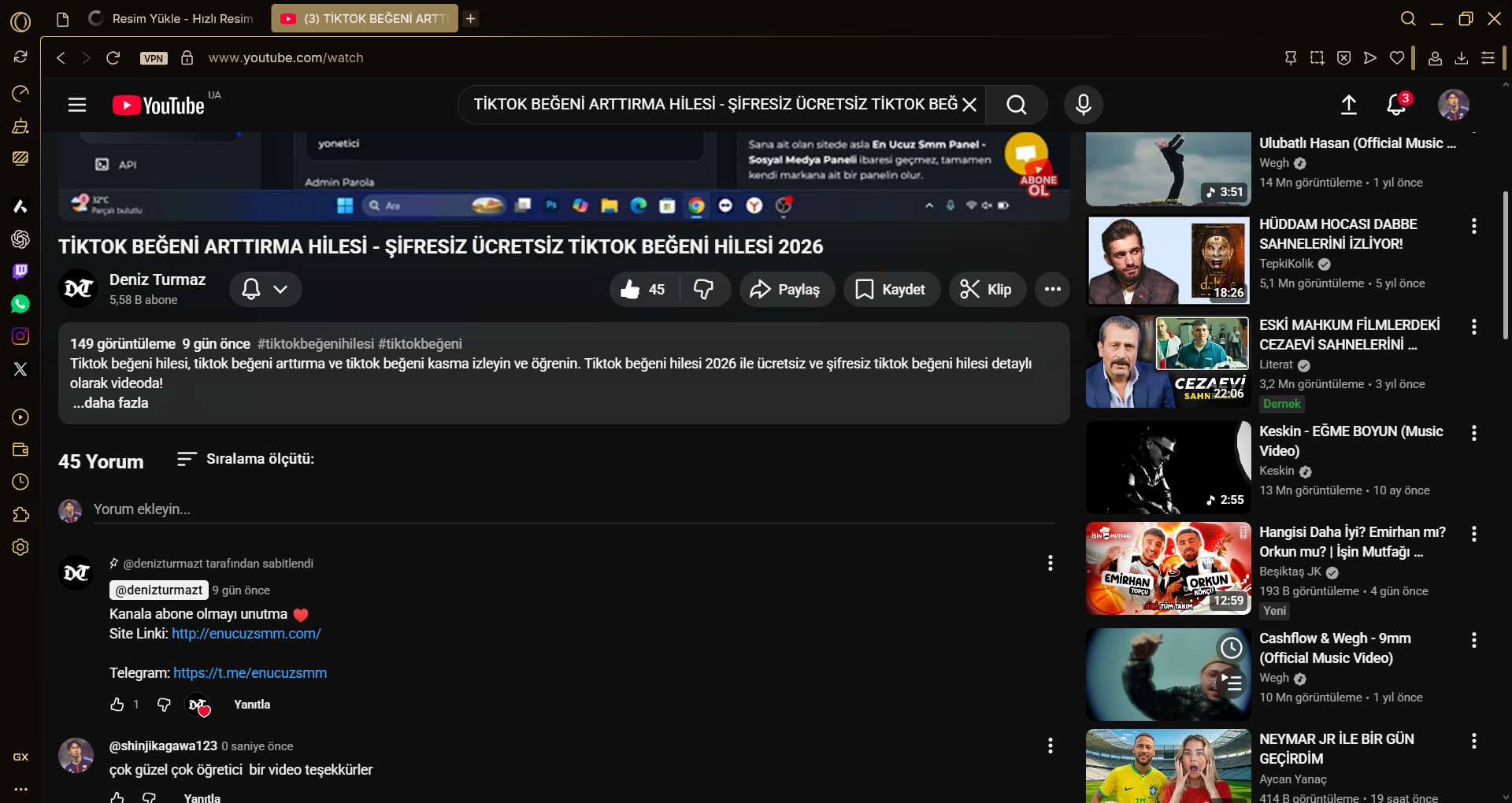Switch to the Resim Yükle - Hızlı Resim tab
Screen dimensions: 1512x803
(172, 18)
